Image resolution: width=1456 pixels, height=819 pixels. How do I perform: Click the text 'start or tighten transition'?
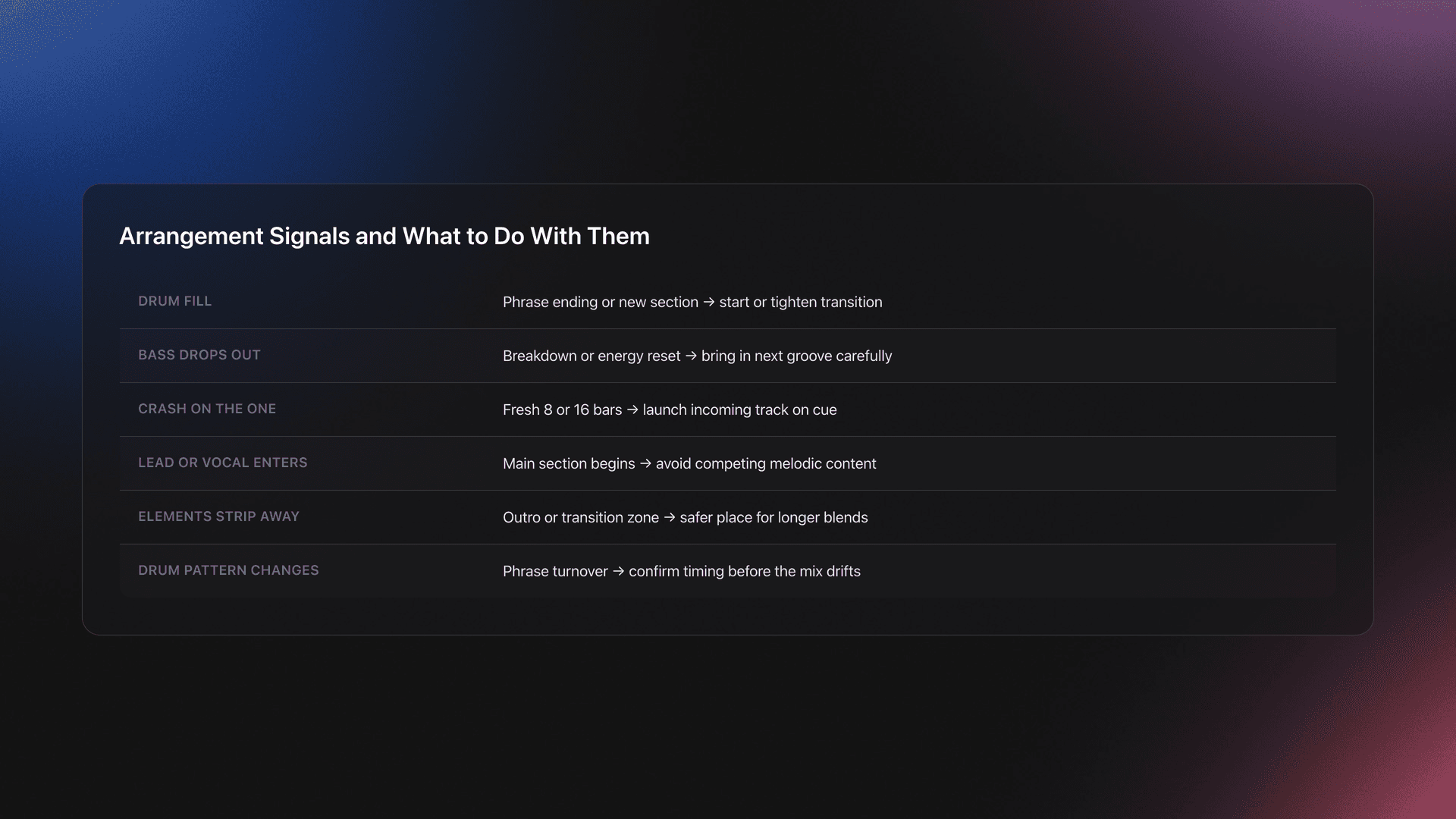click(x=801, y=302)
